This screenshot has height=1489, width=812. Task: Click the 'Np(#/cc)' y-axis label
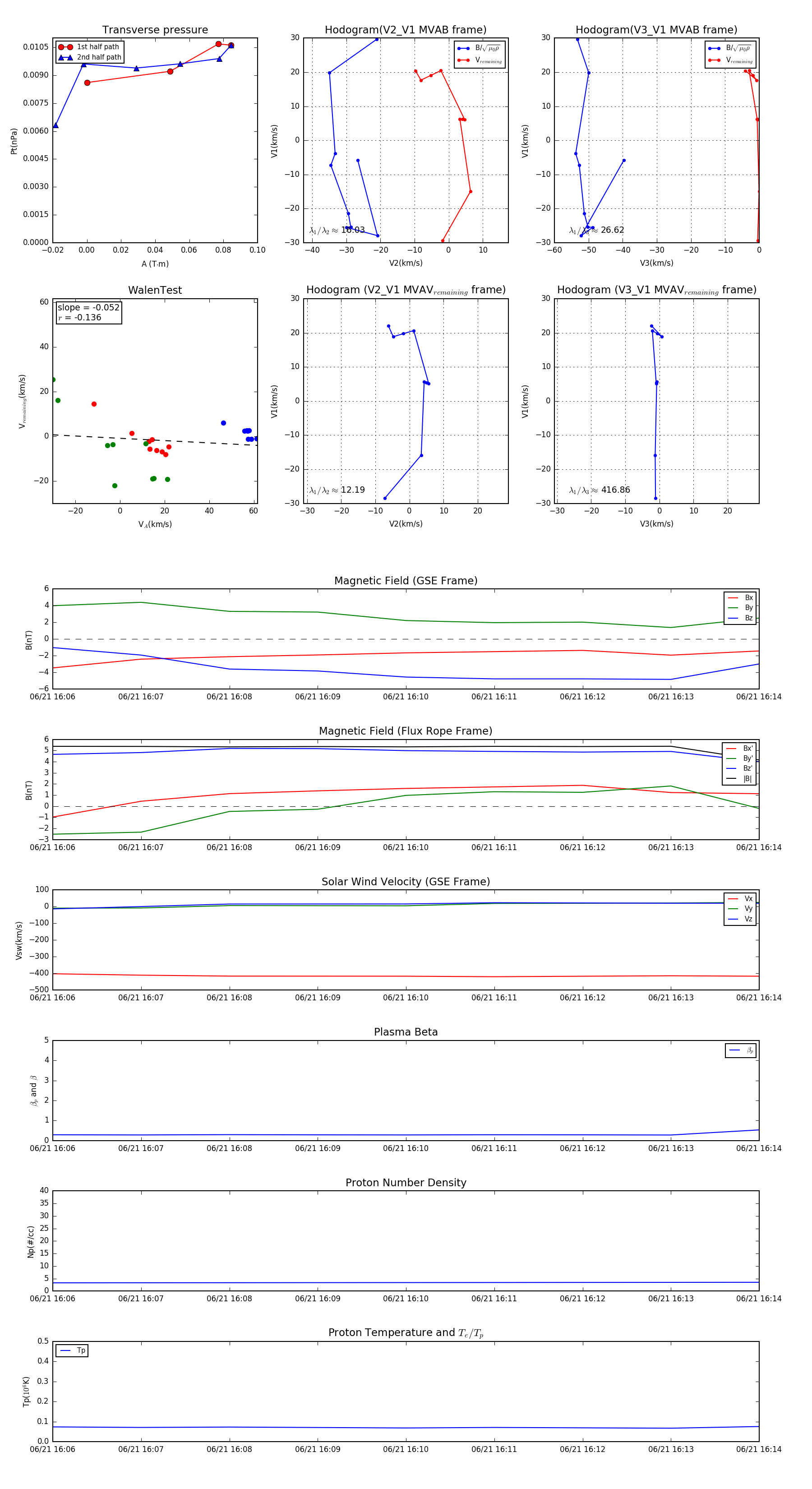[31, 1241]
